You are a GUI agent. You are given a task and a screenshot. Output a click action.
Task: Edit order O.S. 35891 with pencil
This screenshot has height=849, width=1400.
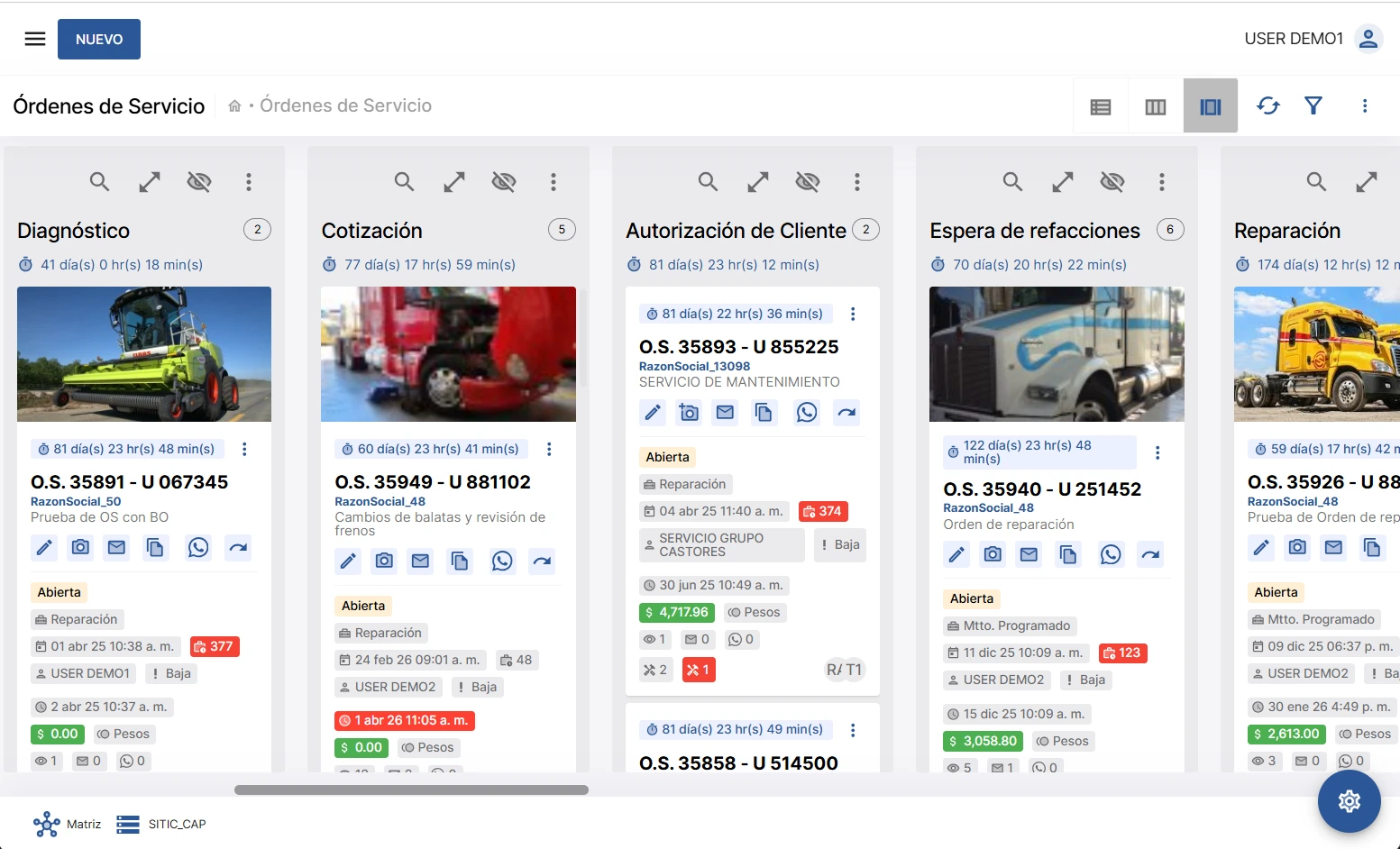[44, 547]
